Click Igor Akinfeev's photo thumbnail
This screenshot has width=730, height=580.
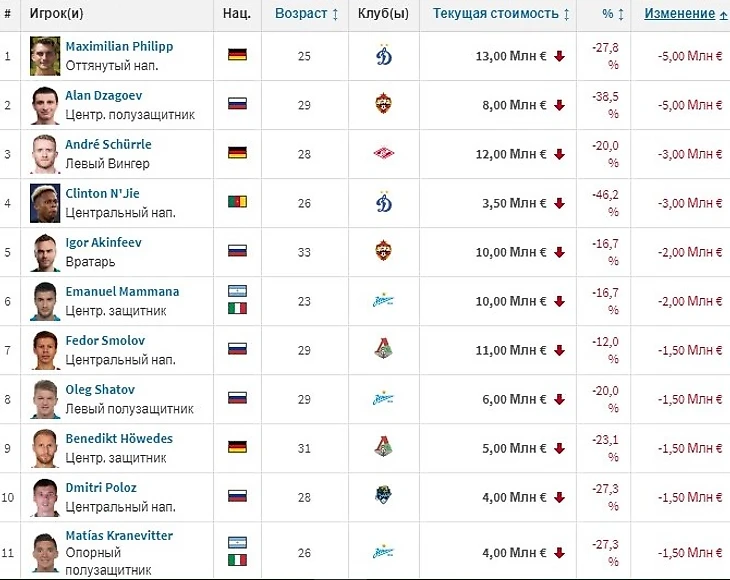pos(45,251)
